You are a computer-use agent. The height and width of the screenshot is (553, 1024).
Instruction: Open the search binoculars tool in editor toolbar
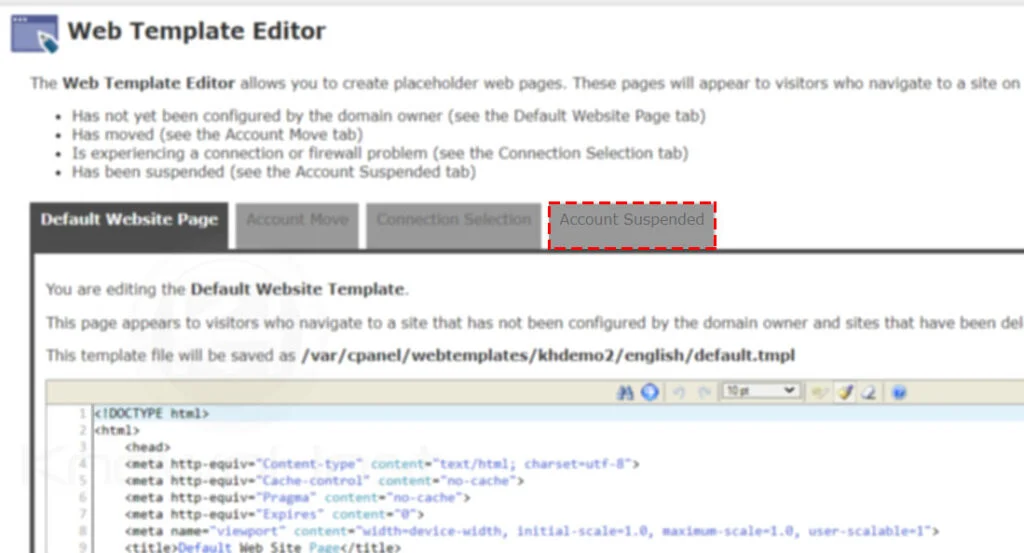pos(625,392)
